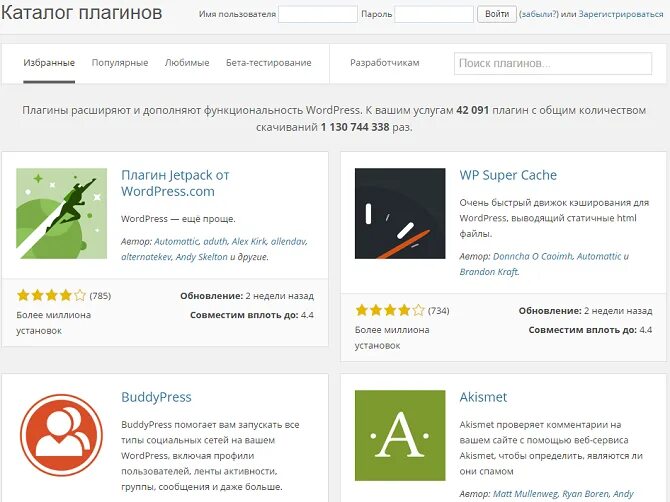Click Jetpack's Более миллиона установок text
This screenshot has width=670, height=502.
click(53, 323)
